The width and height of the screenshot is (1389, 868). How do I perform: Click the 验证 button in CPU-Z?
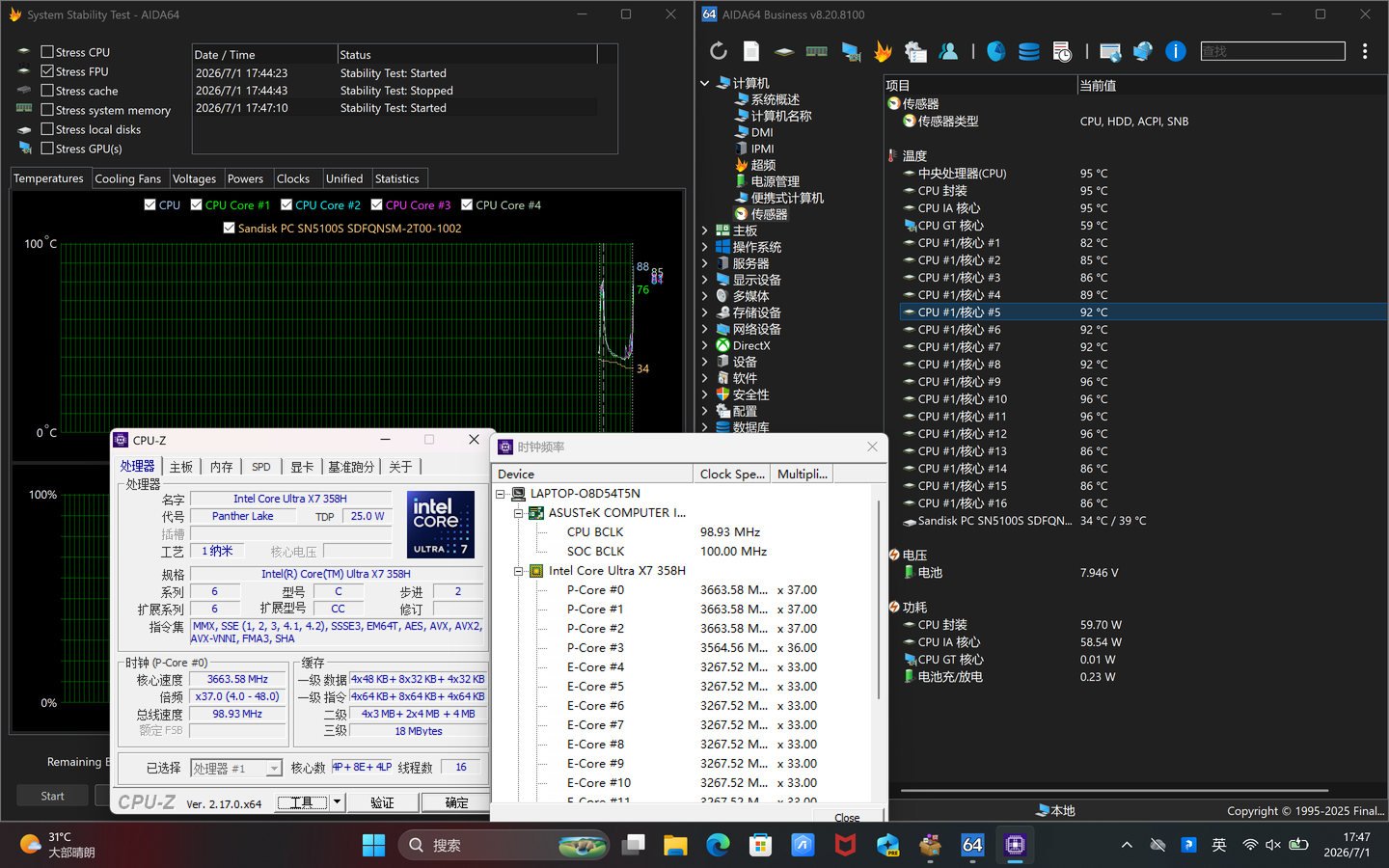pyautogui.click(x=382, y=802)
